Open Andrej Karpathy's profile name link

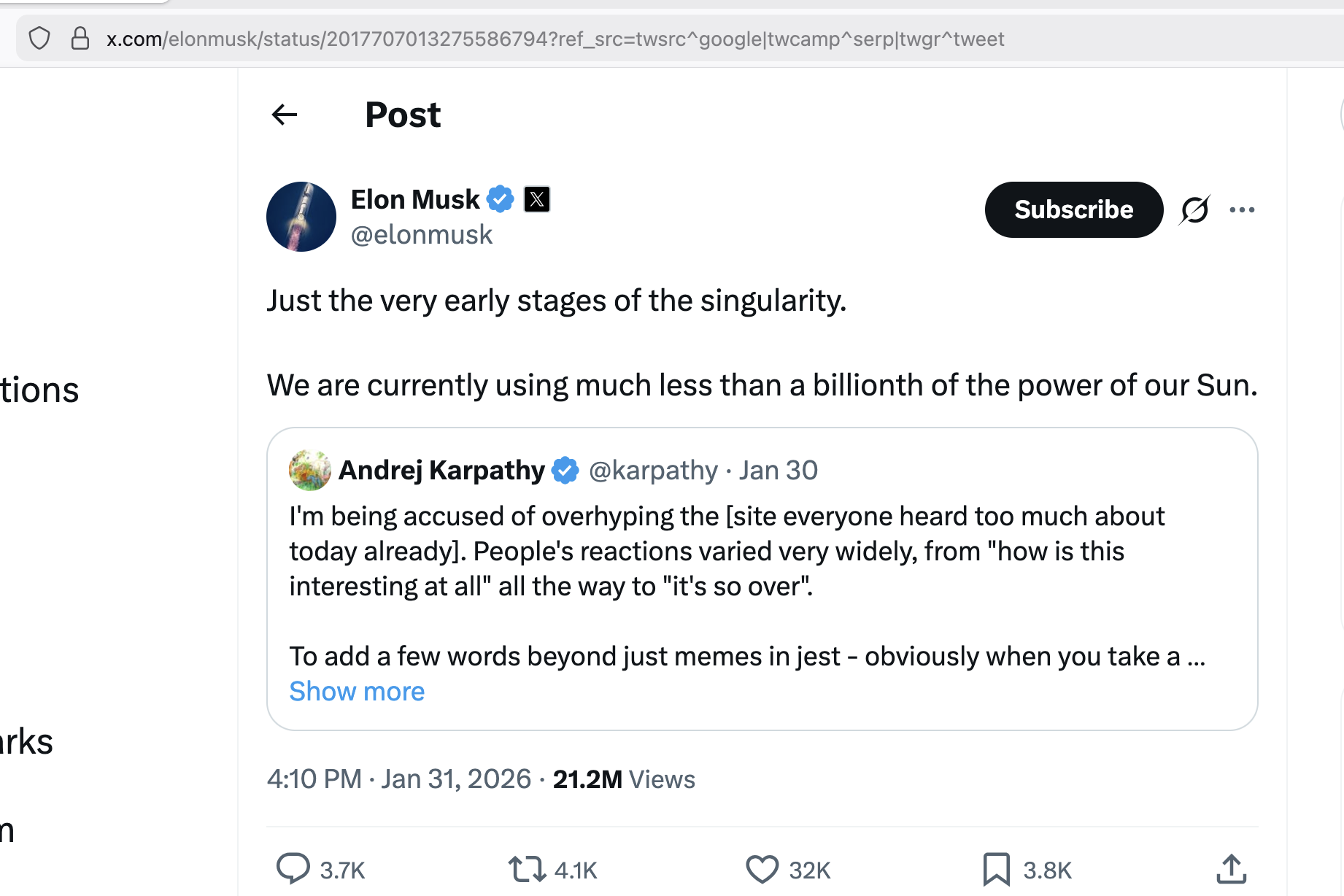coord(441,471)
